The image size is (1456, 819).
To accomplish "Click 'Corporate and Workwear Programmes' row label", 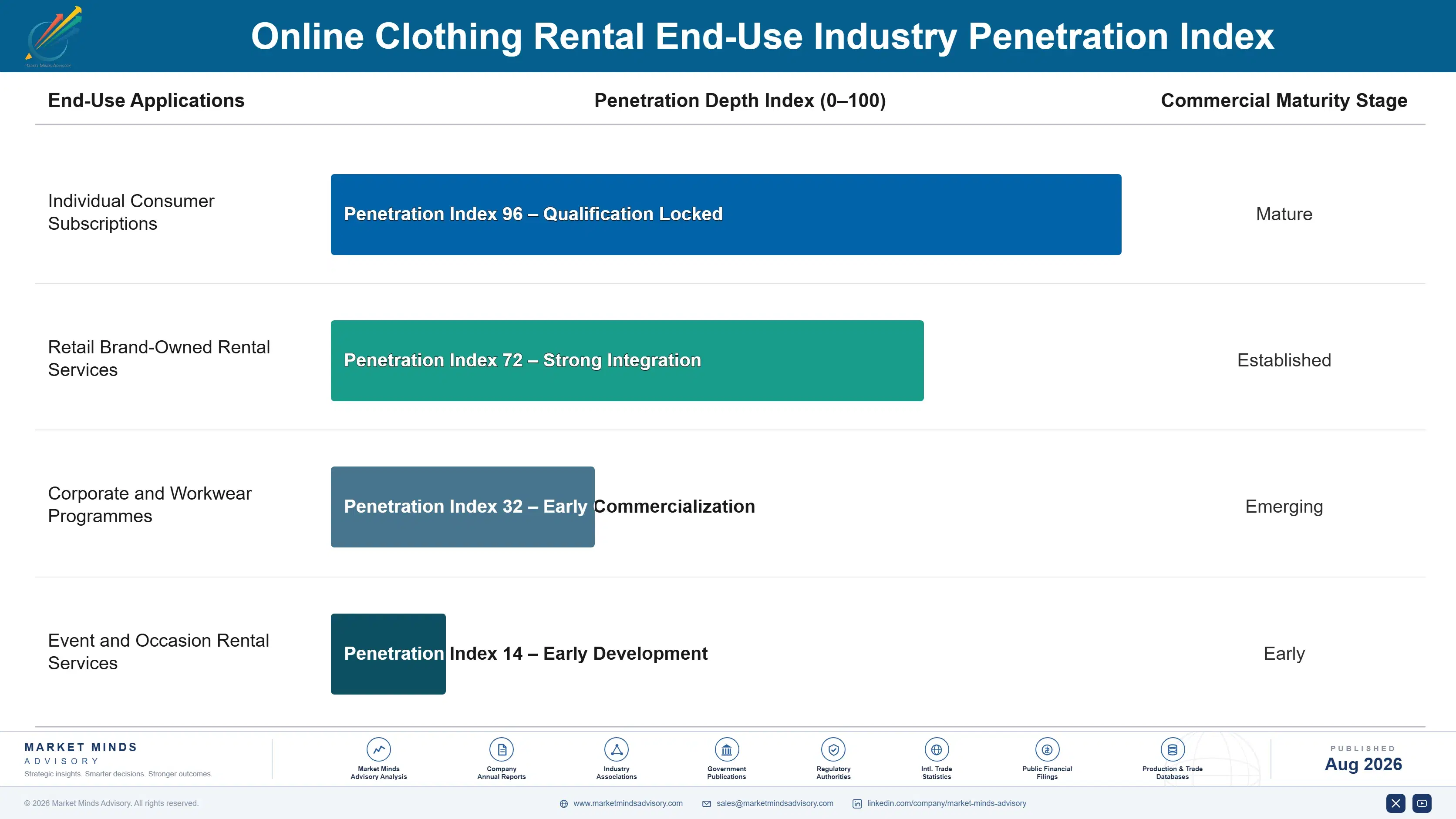I will tap(150, 504).
